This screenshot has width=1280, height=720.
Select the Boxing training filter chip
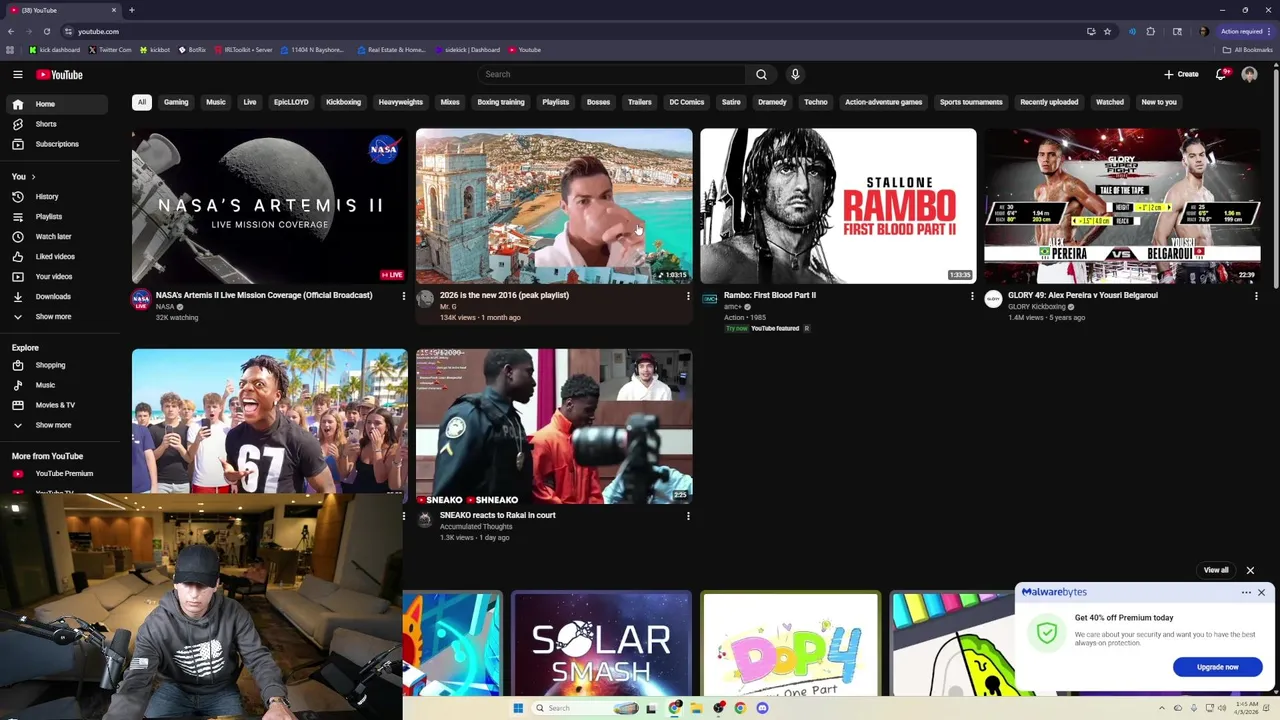[501, 102]
